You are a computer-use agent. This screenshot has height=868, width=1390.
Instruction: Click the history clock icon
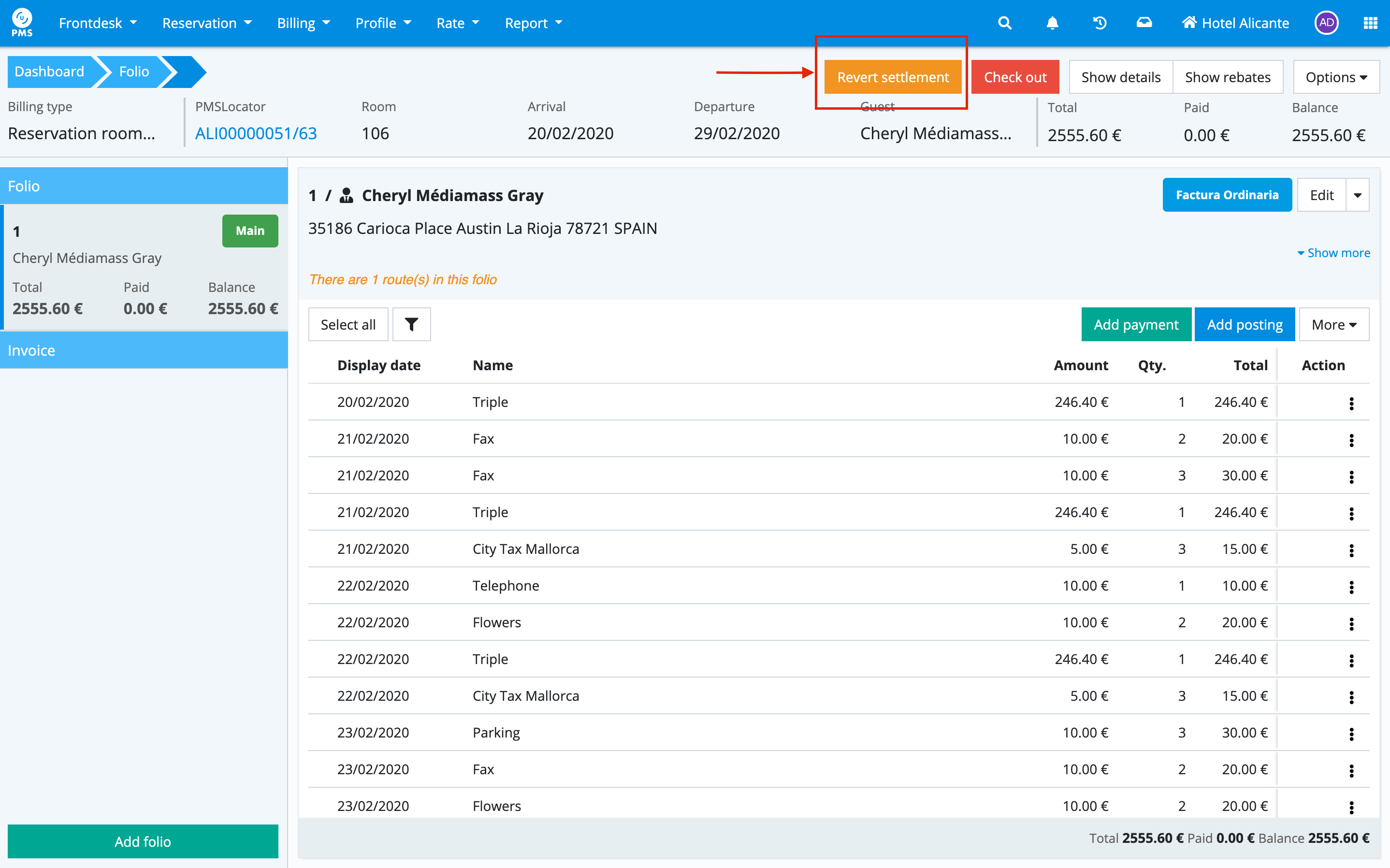pos(1100,23)
